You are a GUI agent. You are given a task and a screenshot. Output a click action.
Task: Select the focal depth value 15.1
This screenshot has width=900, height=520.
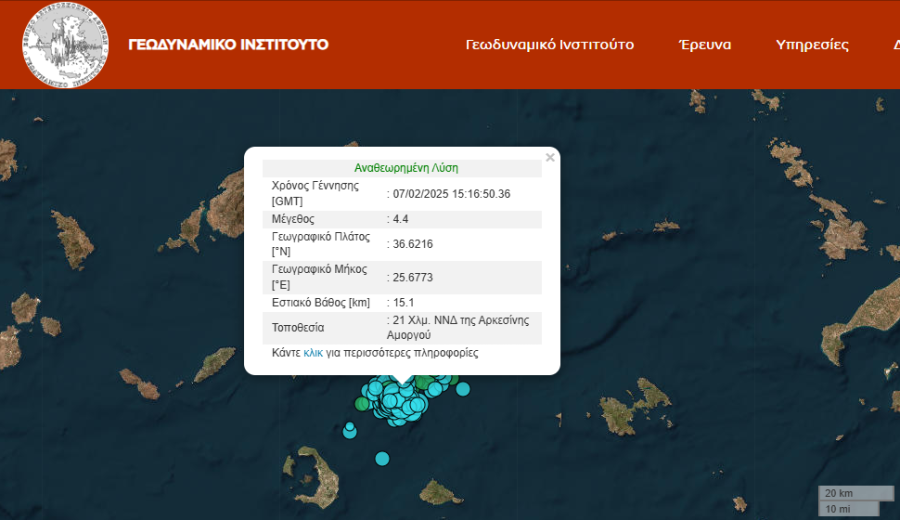coord(403,302)
